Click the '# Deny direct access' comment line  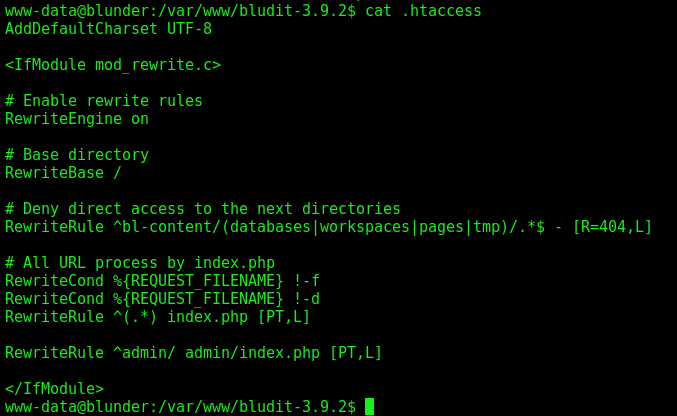pos(203,209)
